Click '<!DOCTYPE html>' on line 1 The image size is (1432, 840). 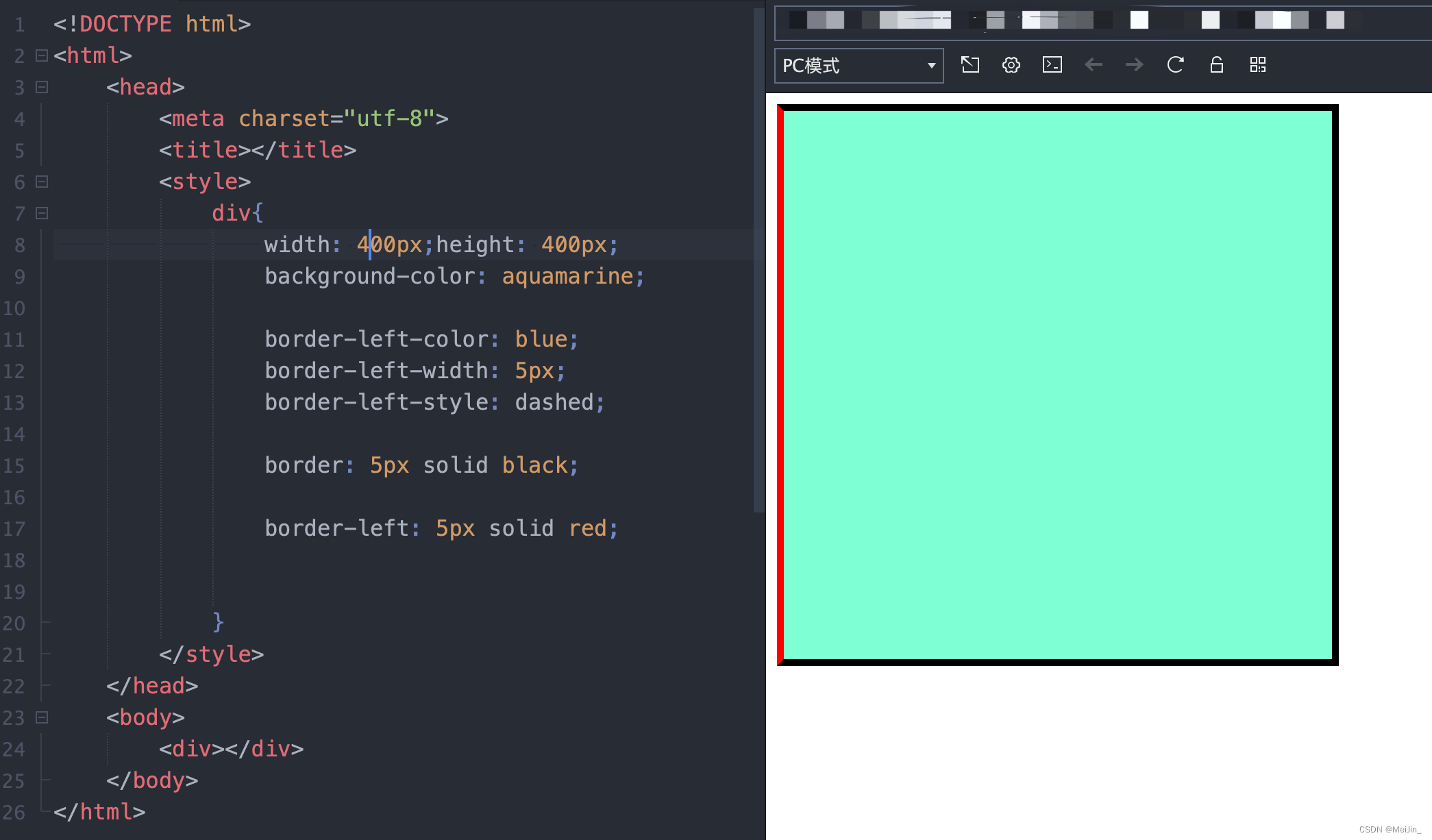[152, 24]
